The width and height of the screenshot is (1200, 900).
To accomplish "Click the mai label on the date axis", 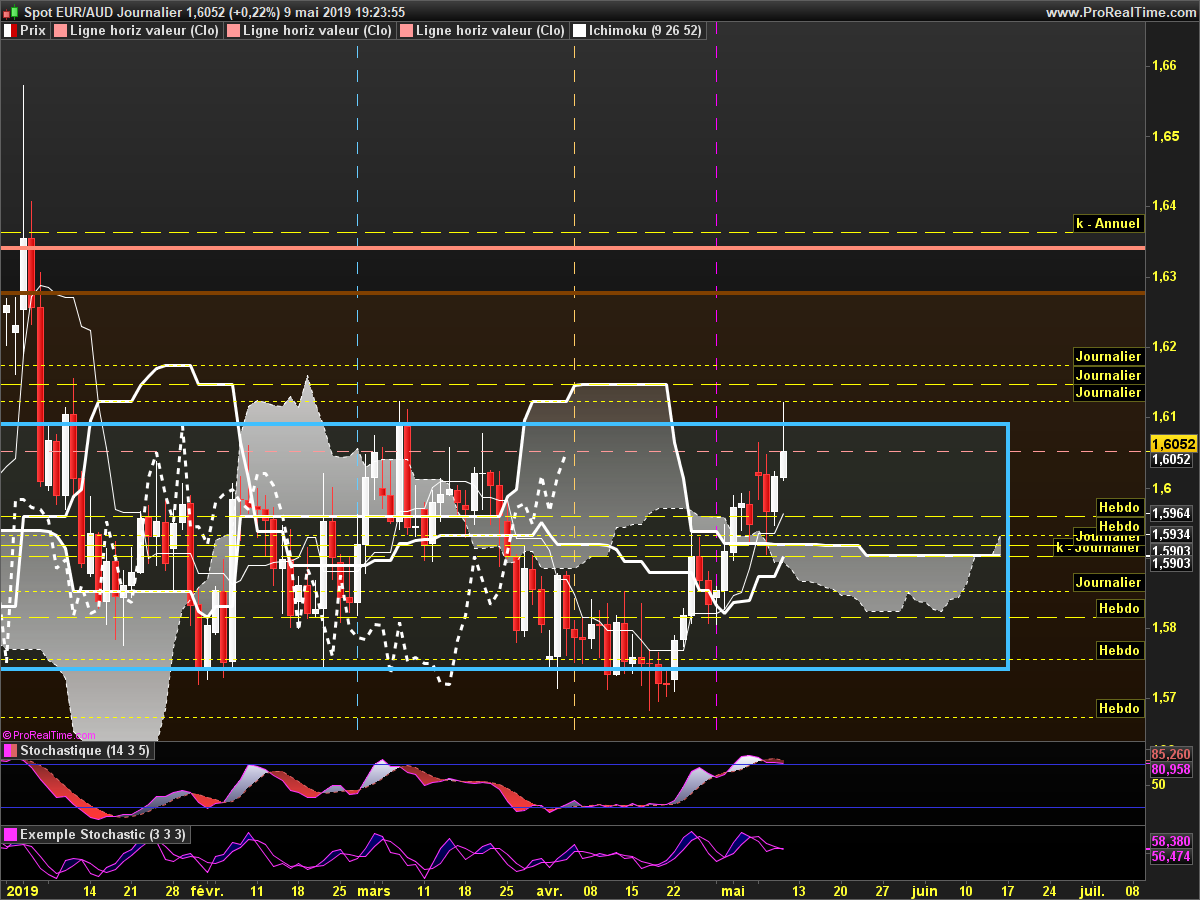I will 732,890.
